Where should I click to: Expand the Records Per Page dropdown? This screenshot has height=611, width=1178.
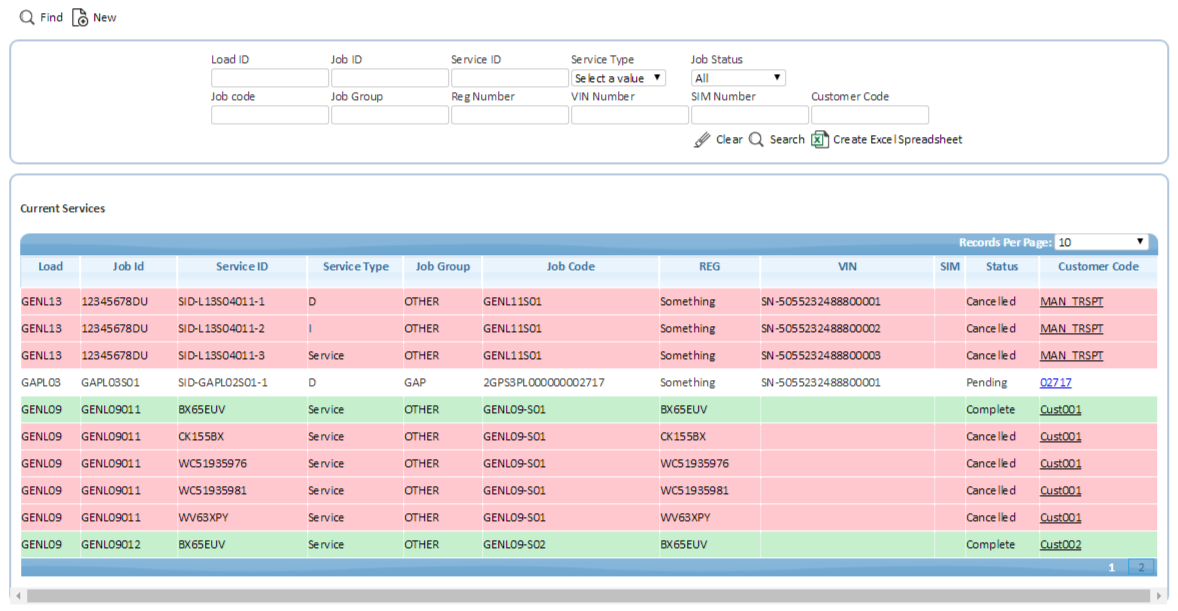pyautogui.click(x=1102, y=242)
